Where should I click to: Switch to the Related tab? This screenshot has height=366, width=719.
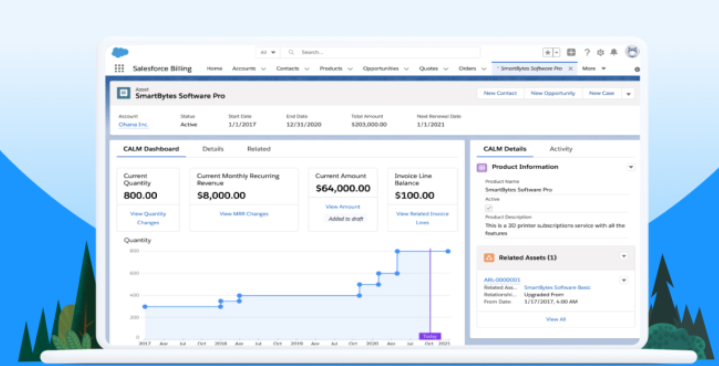pos(259,149)
